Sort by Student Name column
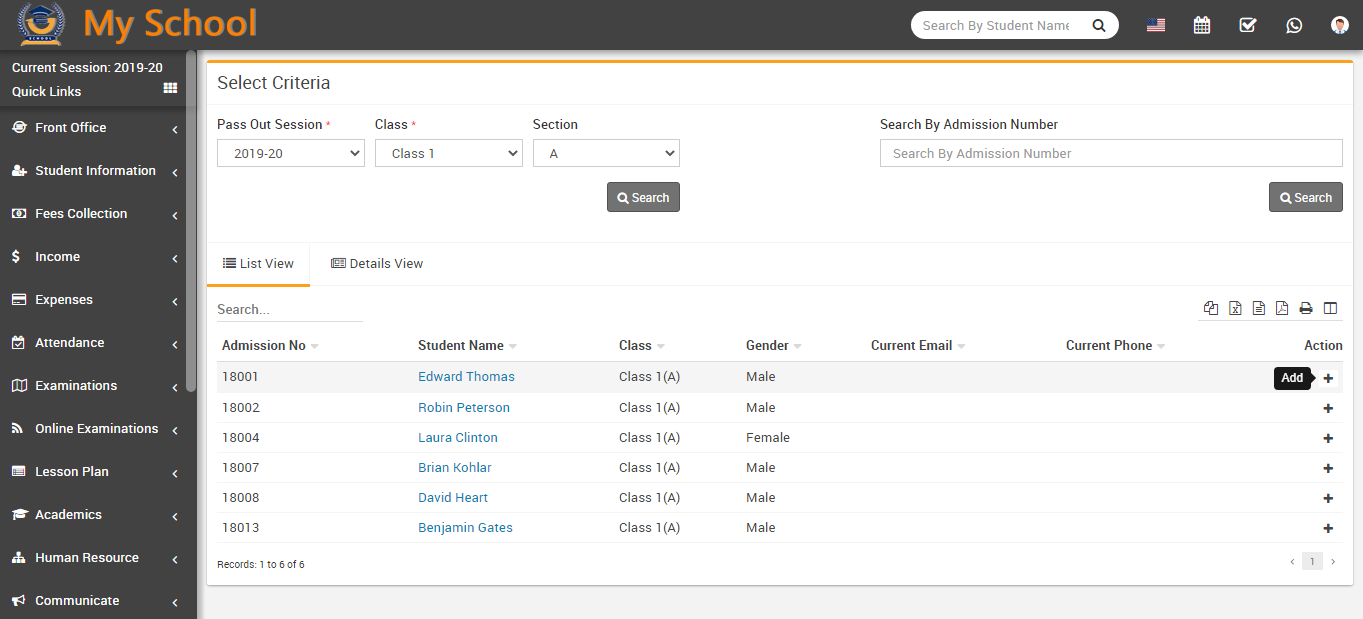The image size is (1363, 619). tap(467, 345)
